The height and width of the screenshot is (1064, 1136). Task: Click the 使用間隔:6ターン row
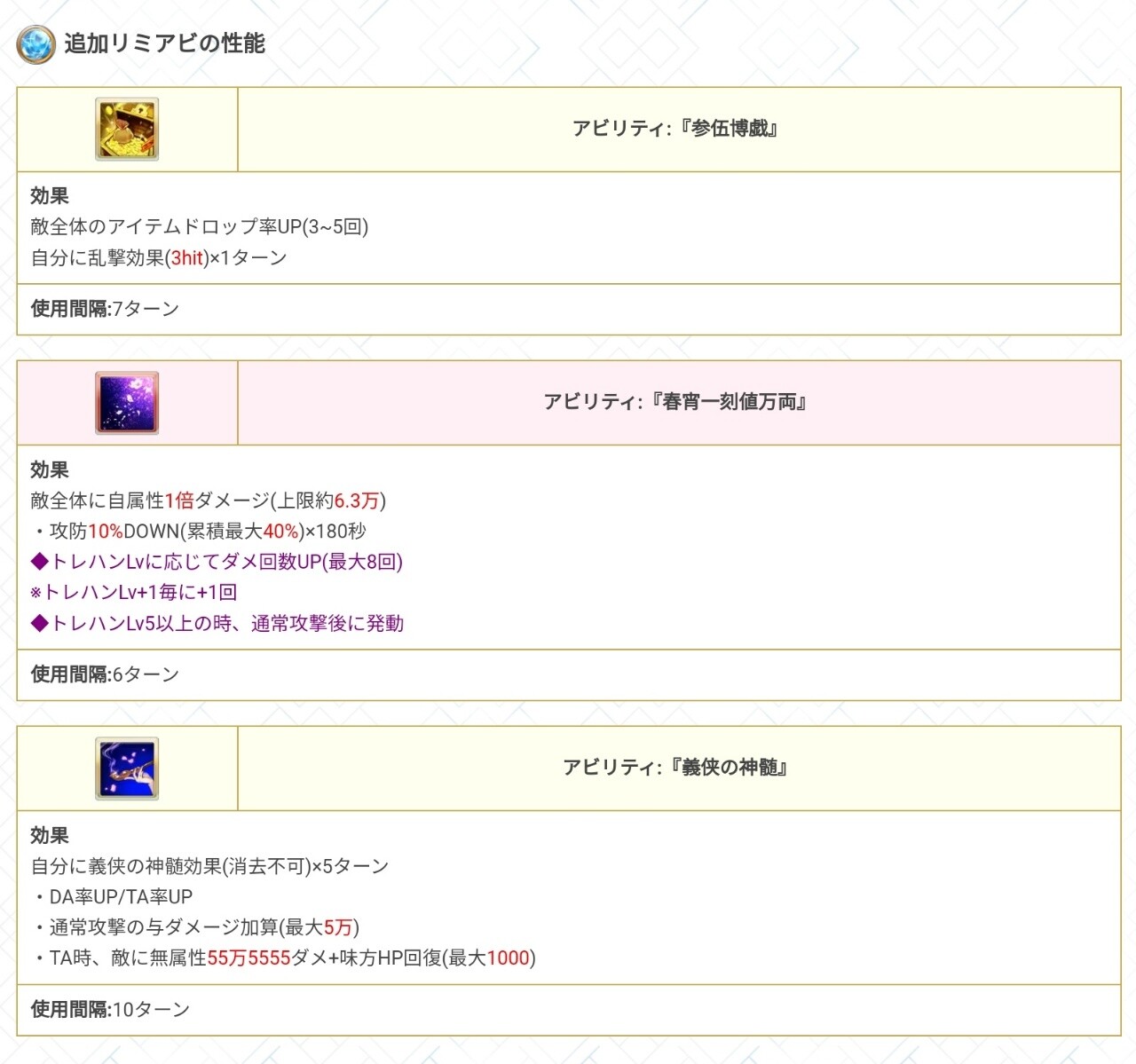click(x=105, y=674)
